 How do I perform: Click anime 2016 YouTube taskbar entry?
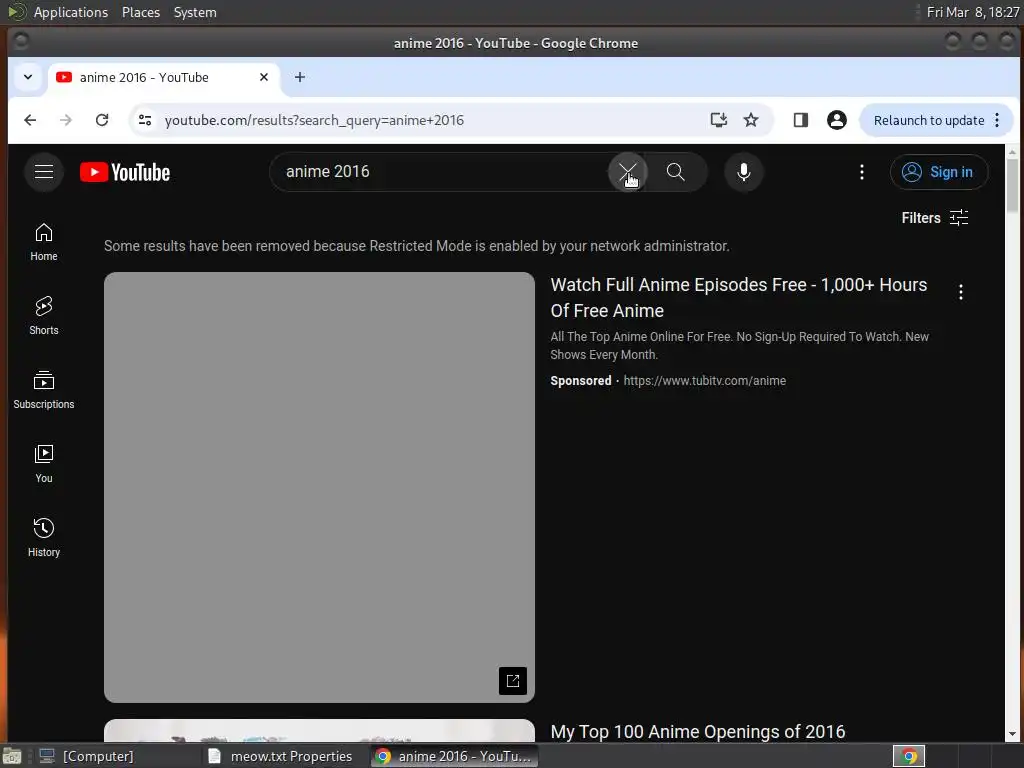pyautogui.click(x=455, y=756)
